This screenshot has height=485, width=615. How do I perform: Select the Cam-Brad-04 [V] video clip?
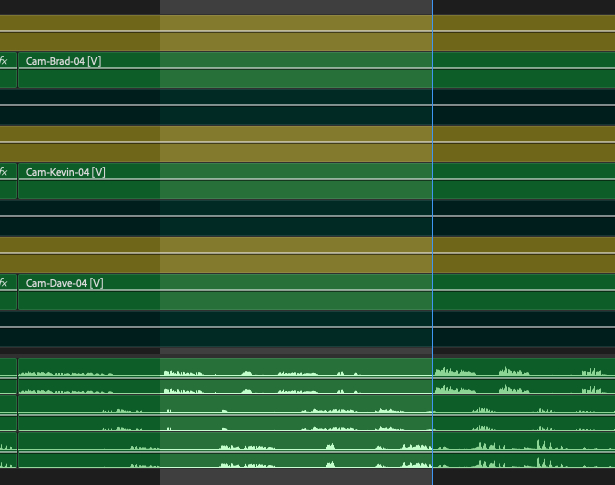250,70
